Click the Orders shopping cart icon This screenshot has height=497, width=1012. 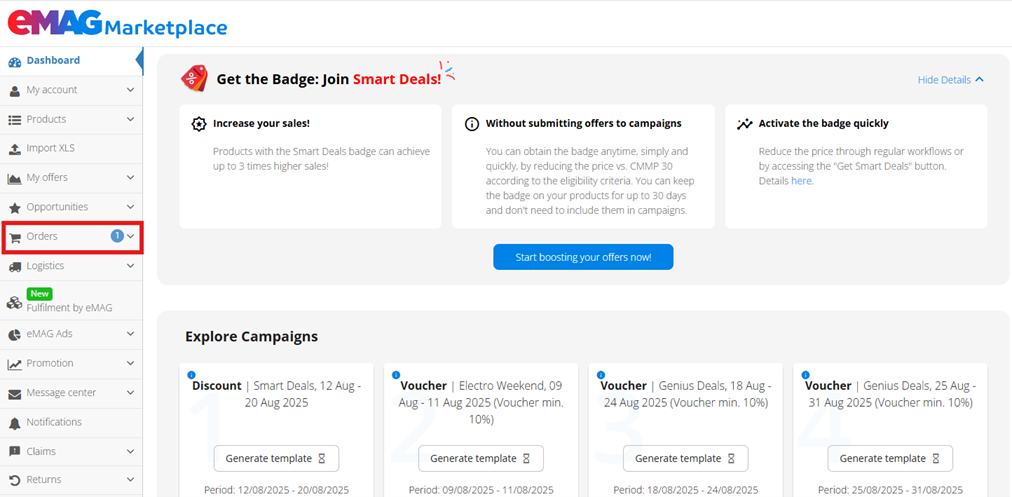click(x=15, y=238)
